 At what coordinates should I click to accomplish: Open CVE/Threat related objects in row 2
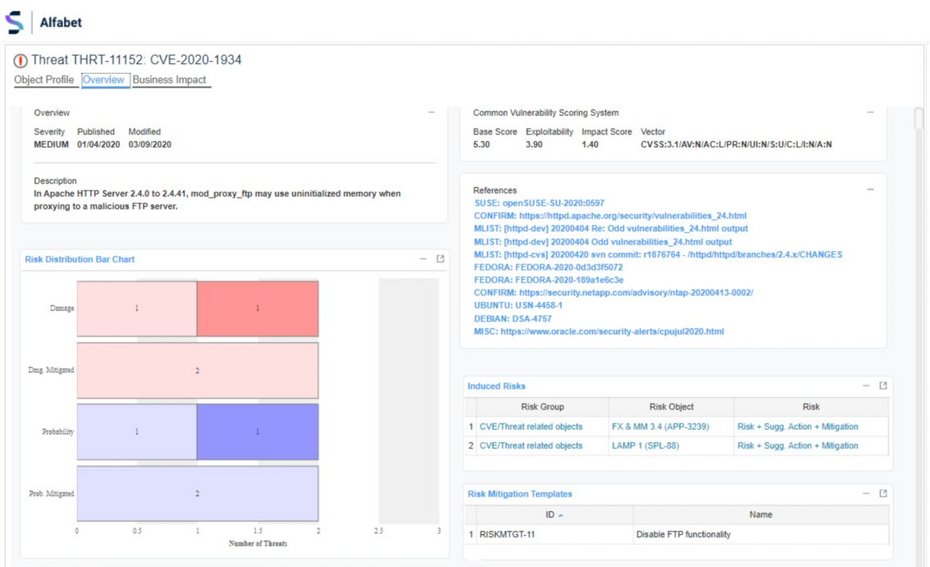(x=531, y=445)
